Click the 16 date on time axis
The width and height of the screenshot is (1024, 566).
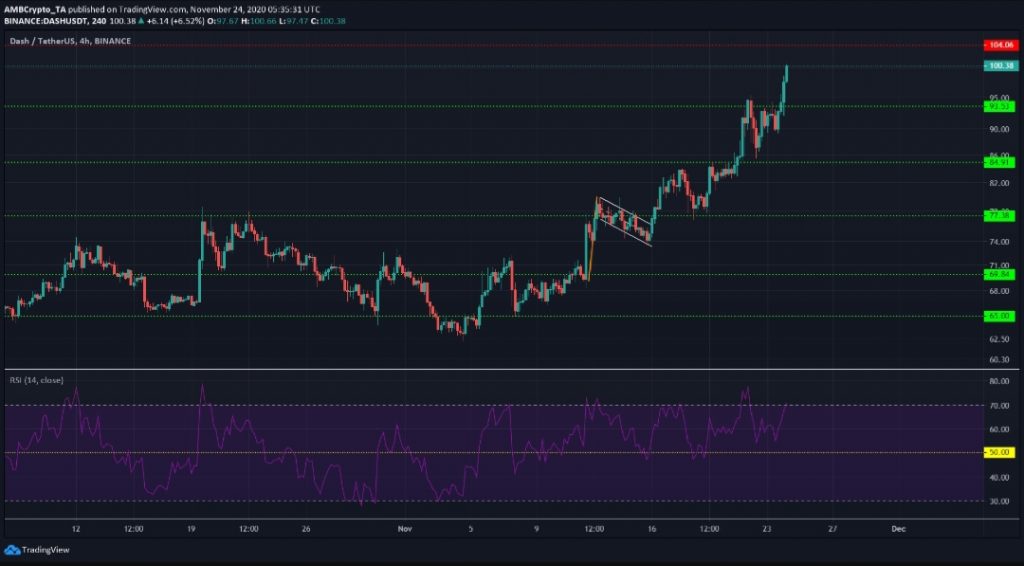point(651,529)
